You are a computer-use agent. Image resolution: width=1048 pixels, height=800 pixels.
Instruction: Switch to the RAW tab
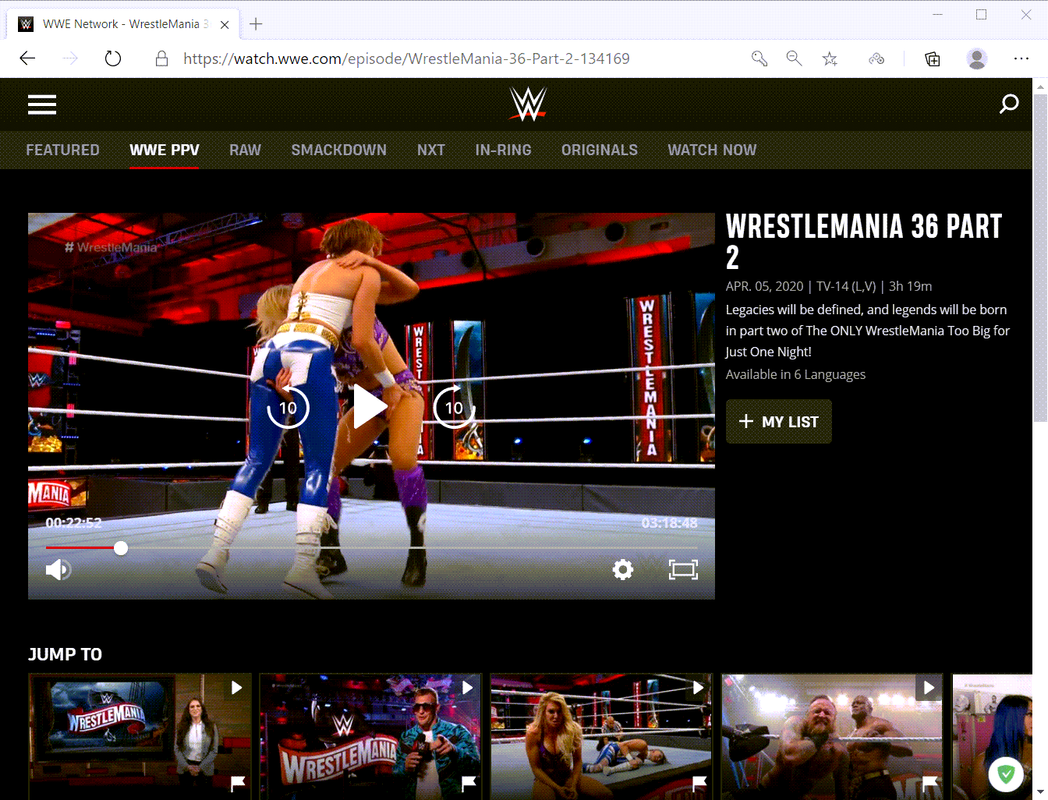click(245, 150)
